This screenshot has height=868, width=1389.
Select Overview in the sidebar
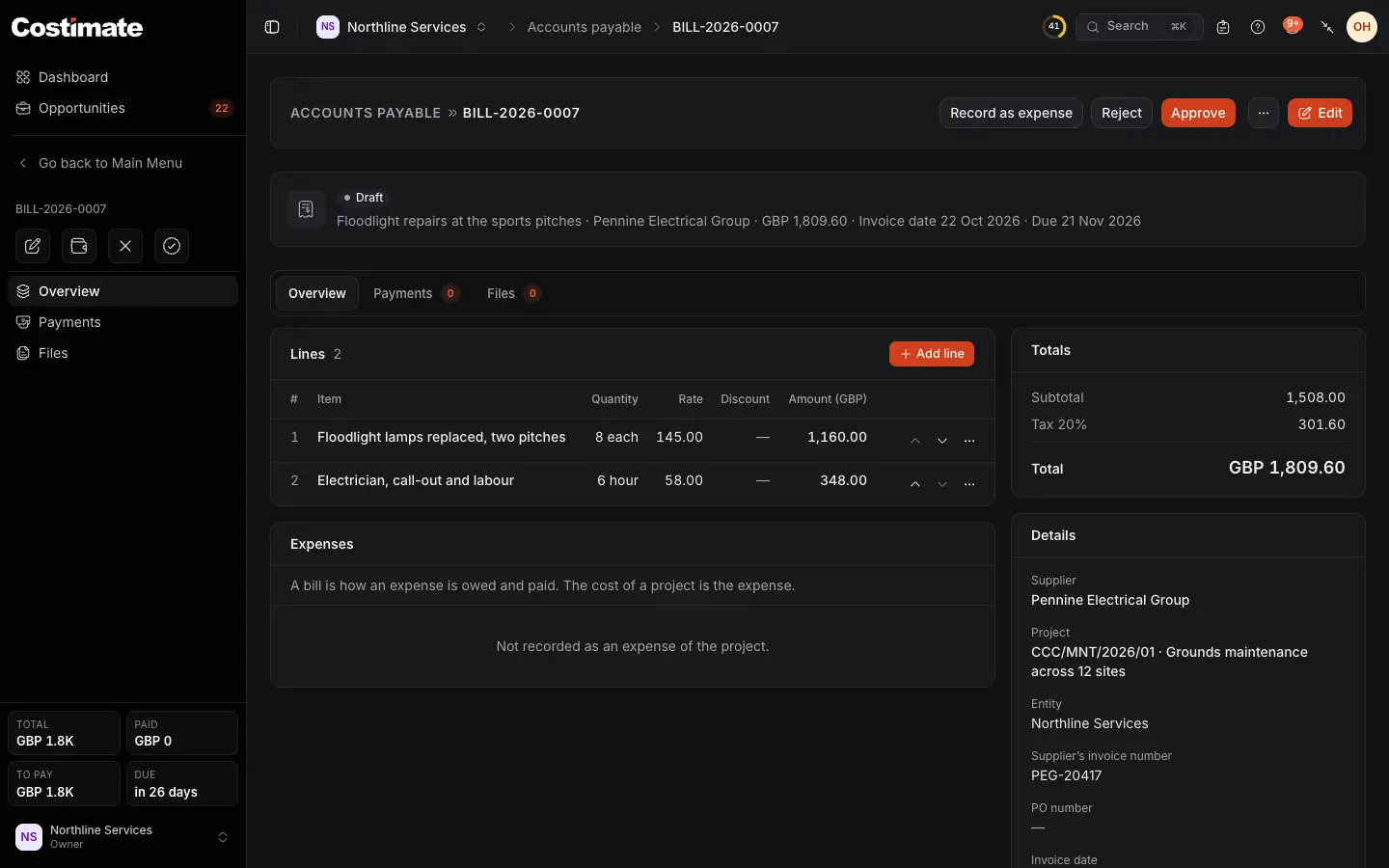click(123, 291)
